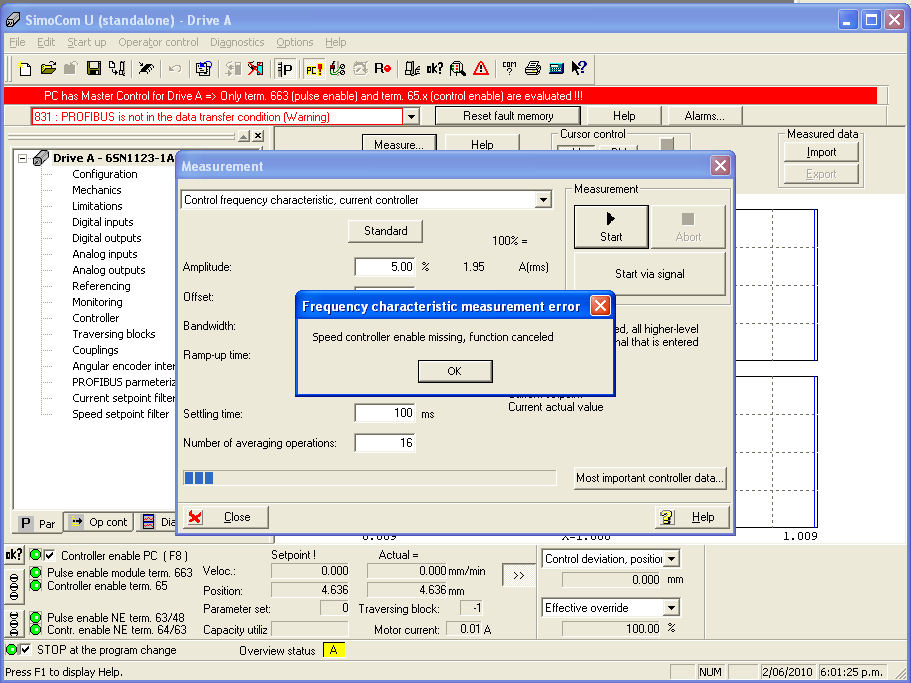Screen dimensions: 911x683
Task: Select 'Traversing blocks' in the drive tree
Action: 114,334
